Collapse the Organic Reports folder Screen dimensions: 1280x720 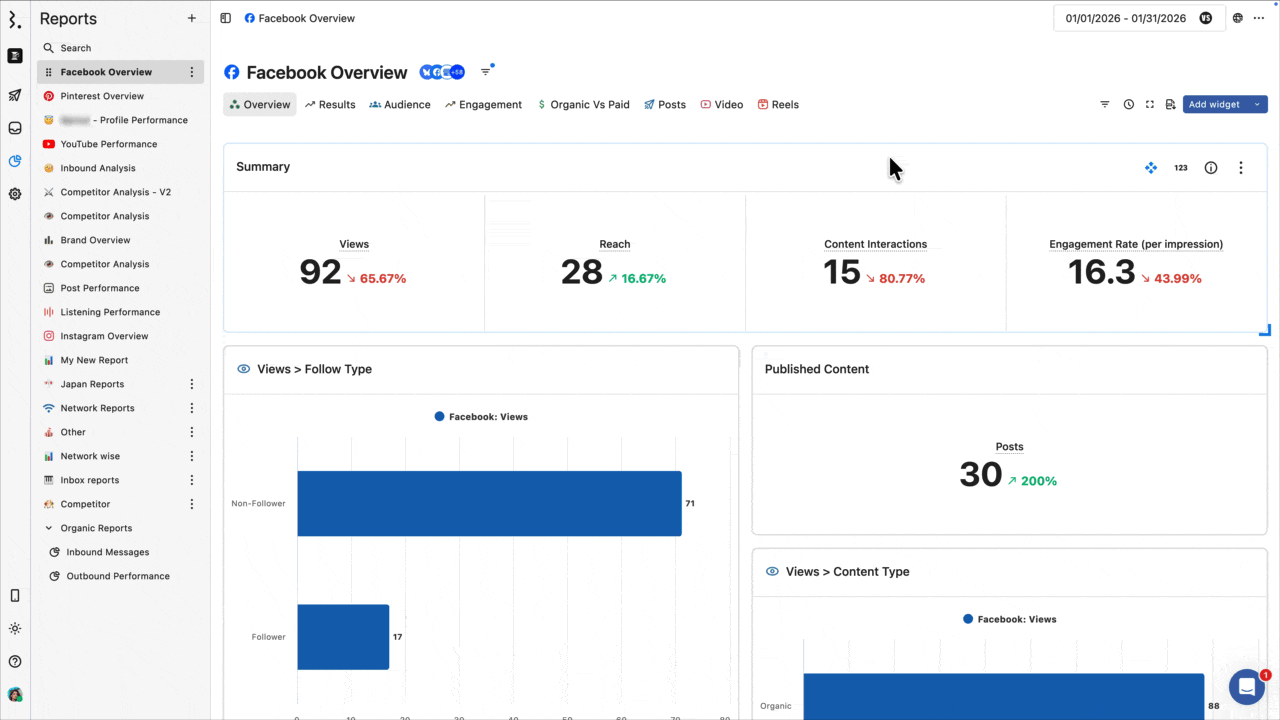click(49, 528)
